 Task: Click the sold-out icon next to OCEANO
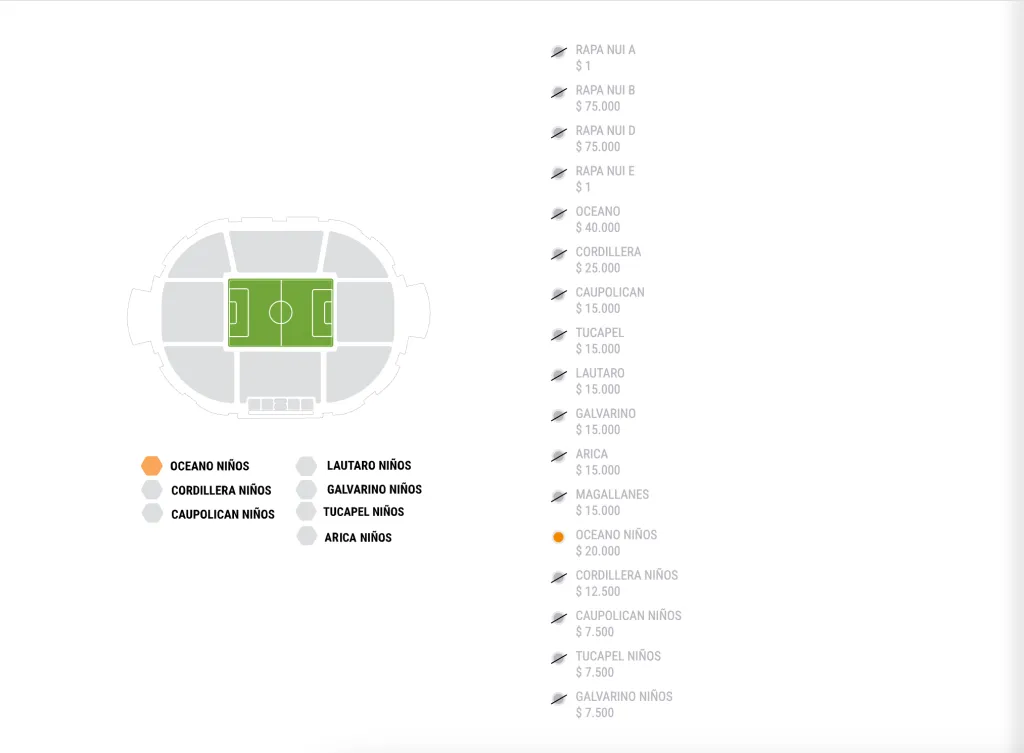(558, 212)
